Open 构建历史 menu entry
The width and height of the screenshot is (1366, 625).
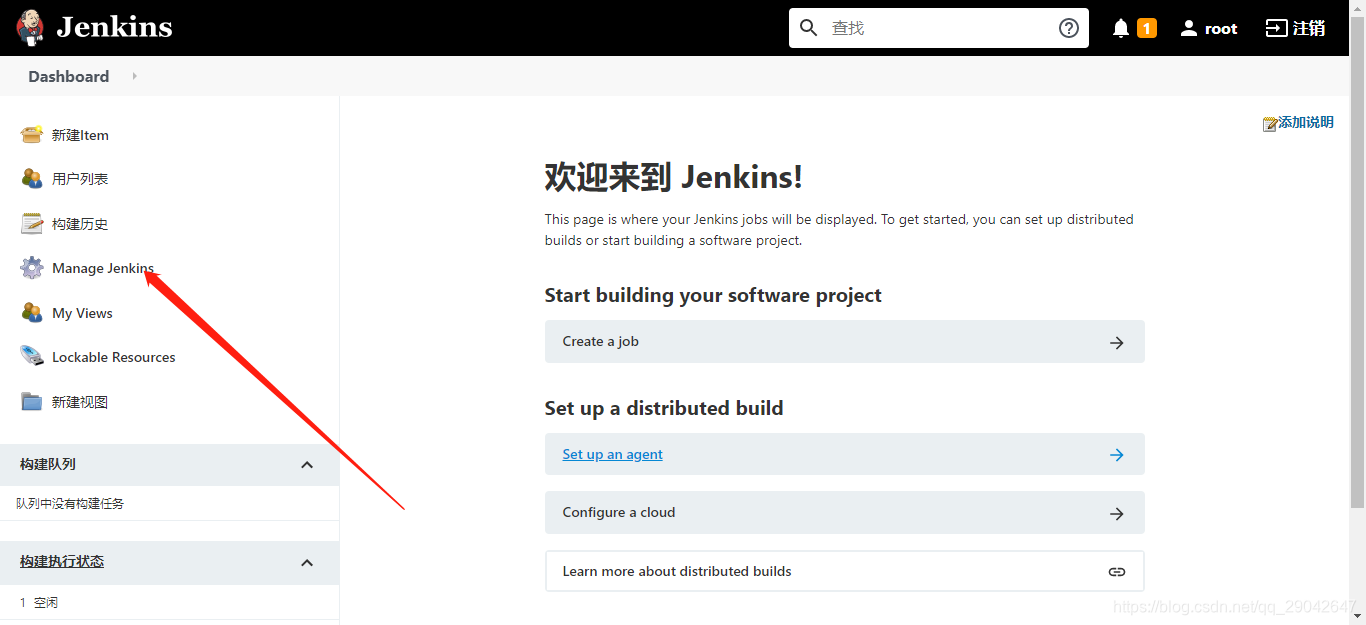[x=80, y=224]
